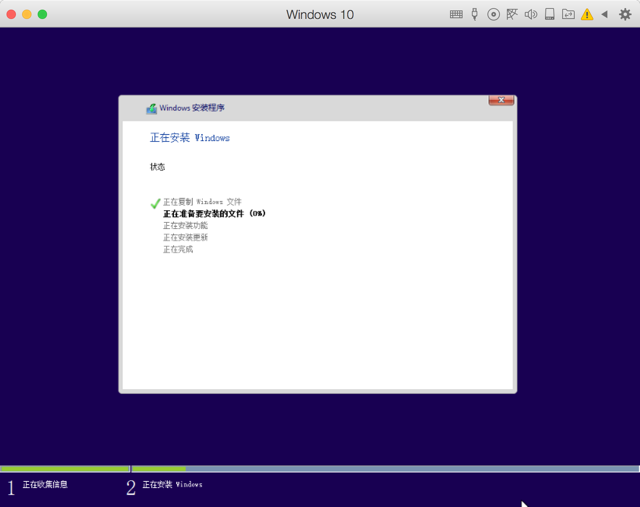Click the 'Windows 安装程序' dialog title

pos(192,108)
